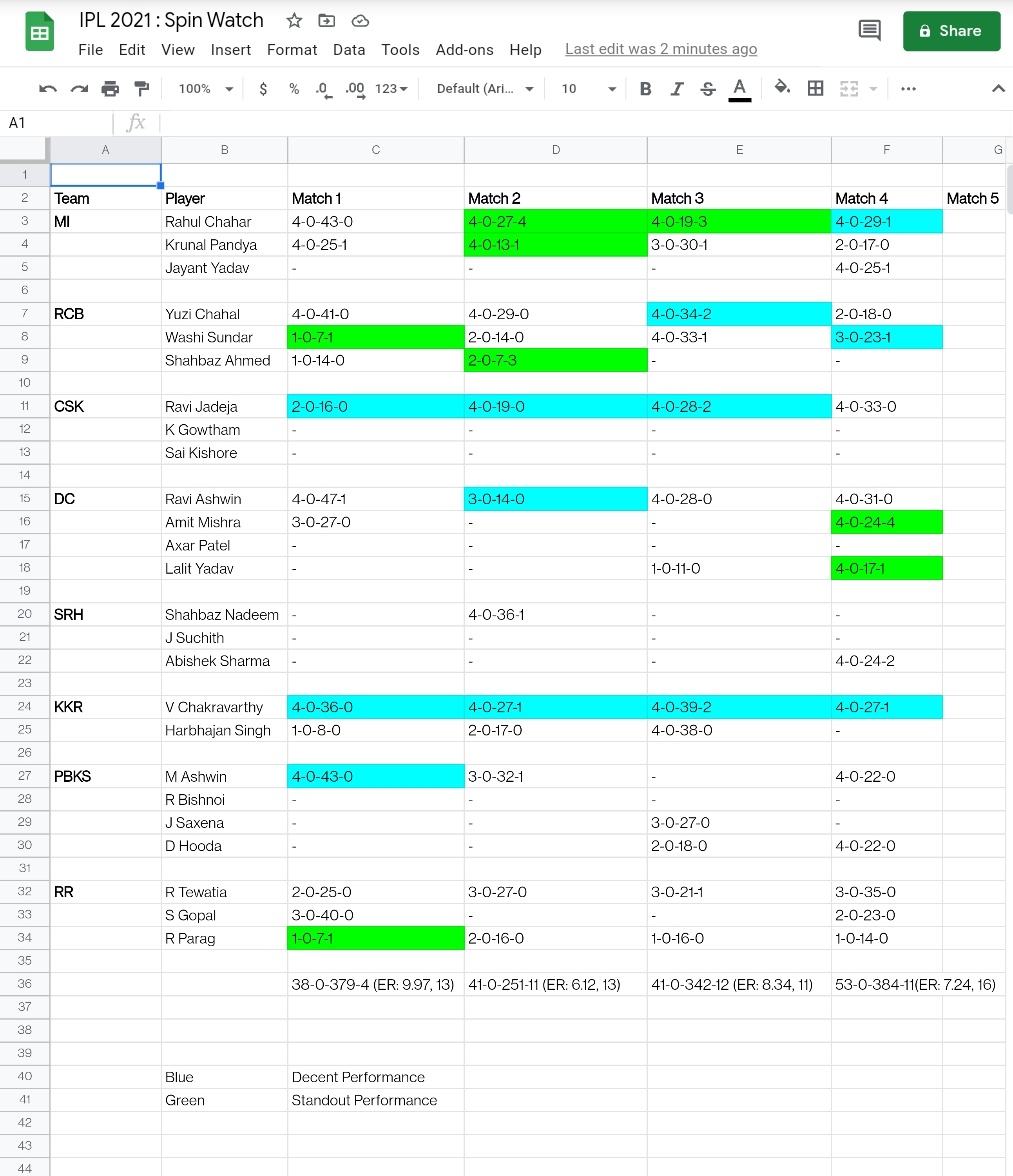
Task: Toggle bold formatting
Action: tap(645, 88)
